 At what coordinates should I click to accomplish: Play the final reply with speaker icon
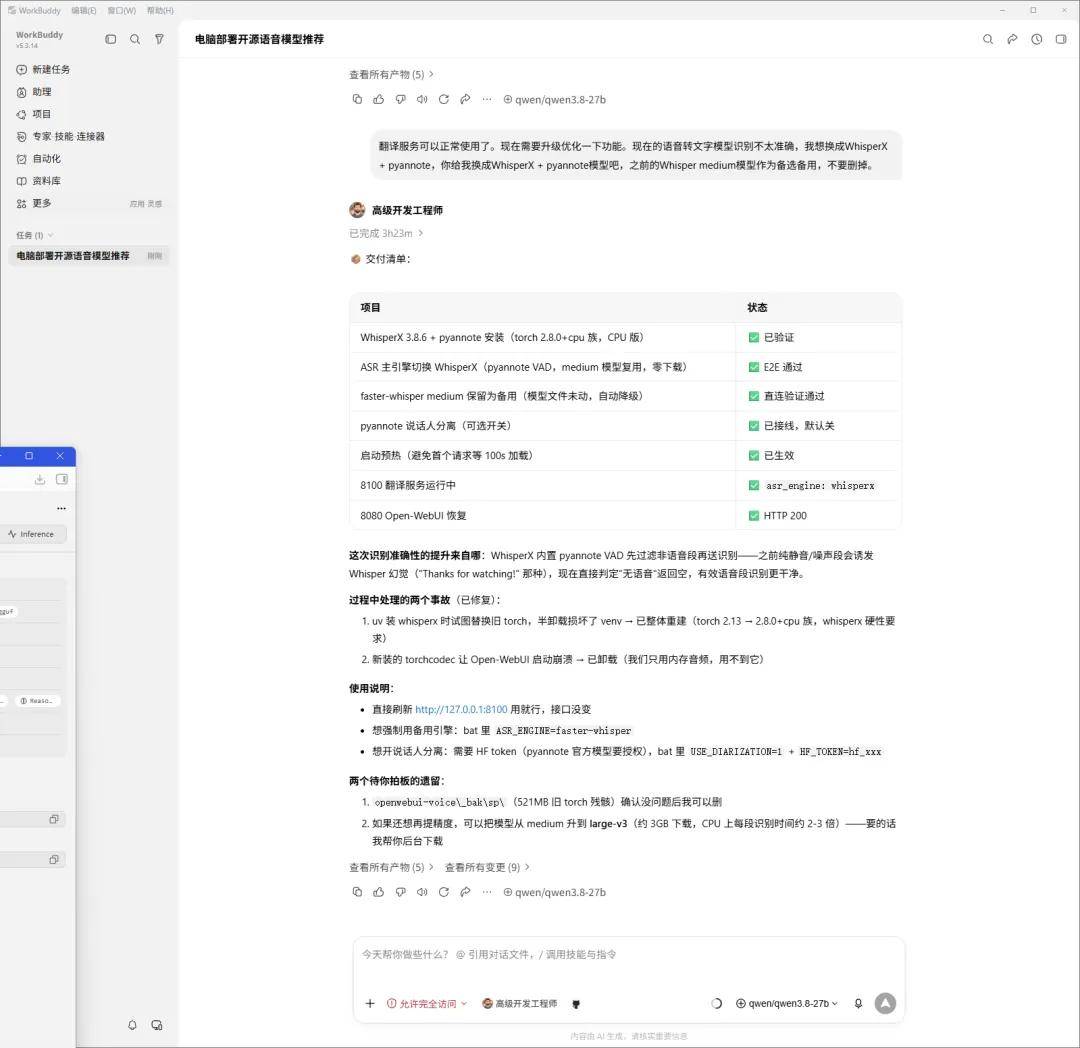pos(422,892)
